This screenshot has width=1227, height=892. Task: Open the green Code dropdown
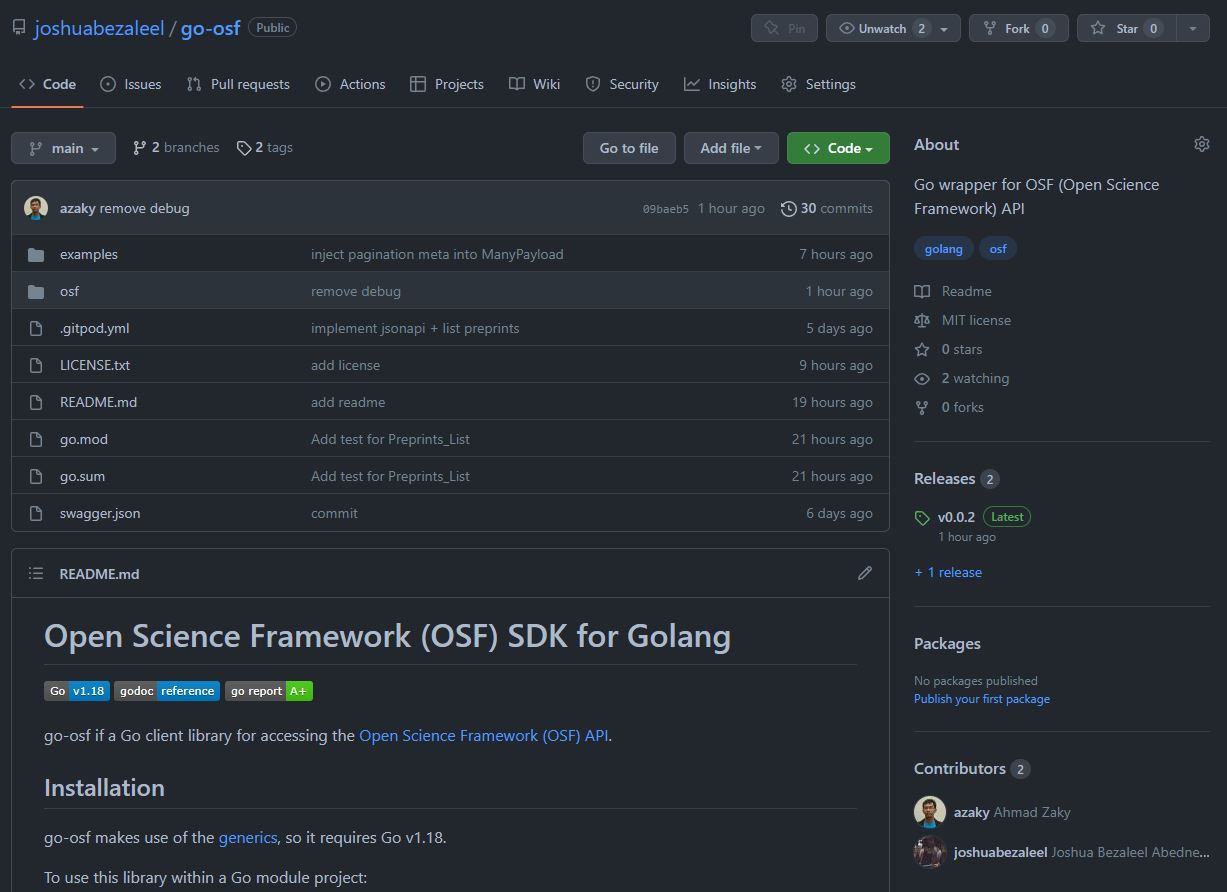(838, 148)
